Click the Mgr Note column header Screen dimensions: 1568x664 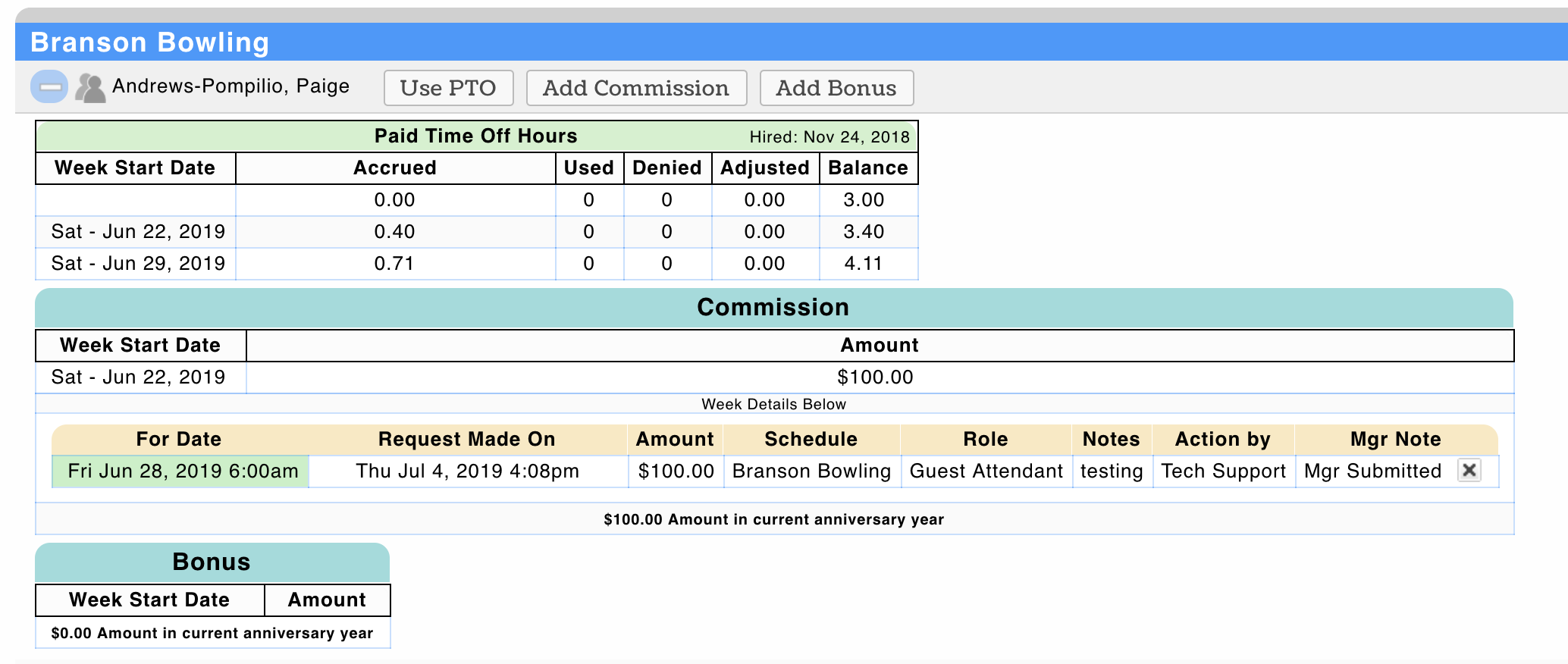[x=1395, y=440]
